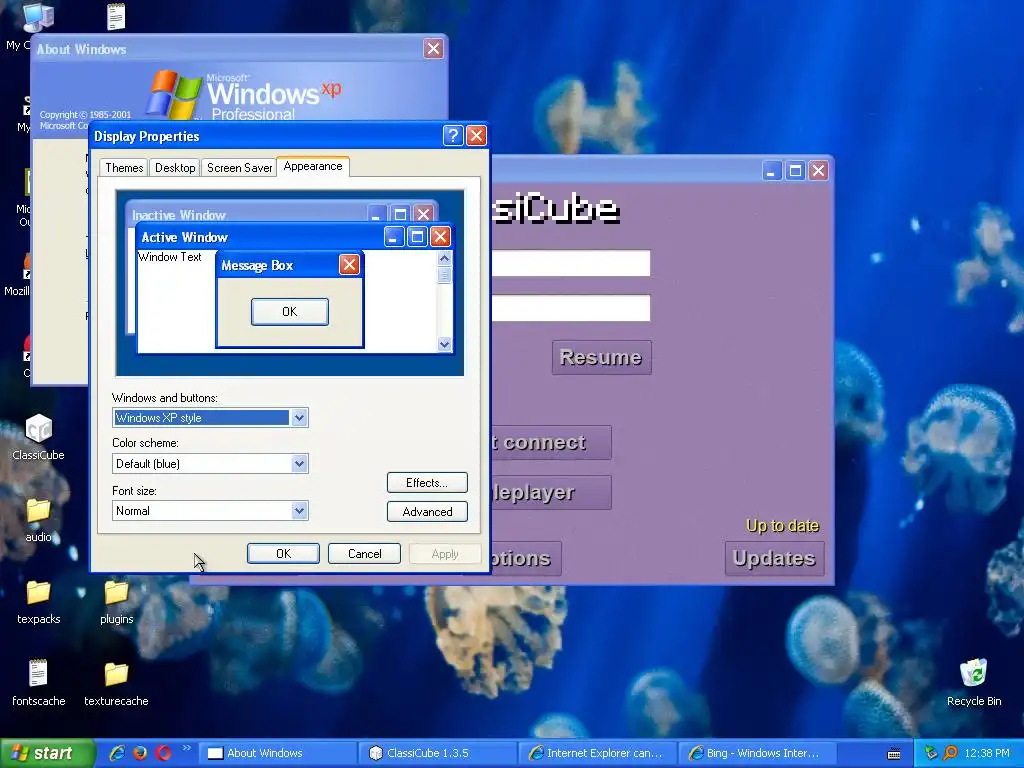
Task: Select the Appearance tab
Action: (x=313, y=167)
